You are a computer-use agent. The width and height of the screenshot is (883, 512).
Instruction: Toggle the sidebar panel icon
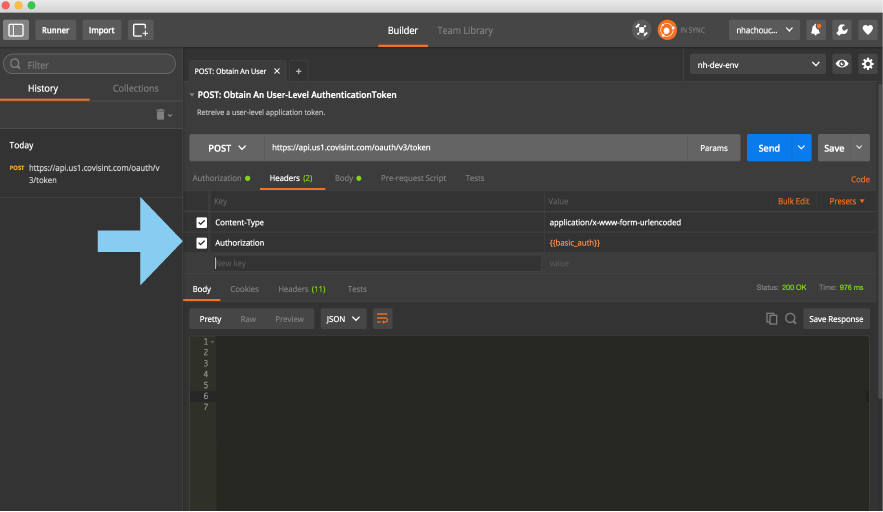tap(17, 30)
